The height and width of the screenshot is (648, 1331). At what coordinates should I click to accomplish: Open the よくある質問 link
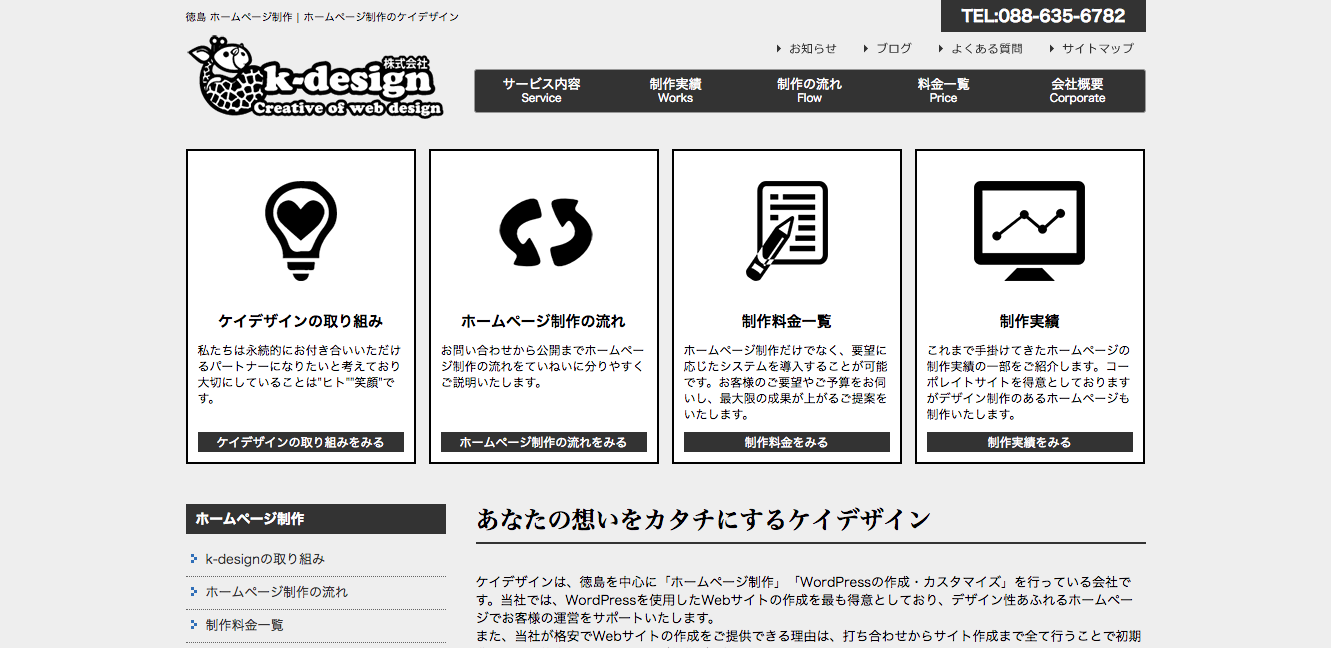click(986, 48)
